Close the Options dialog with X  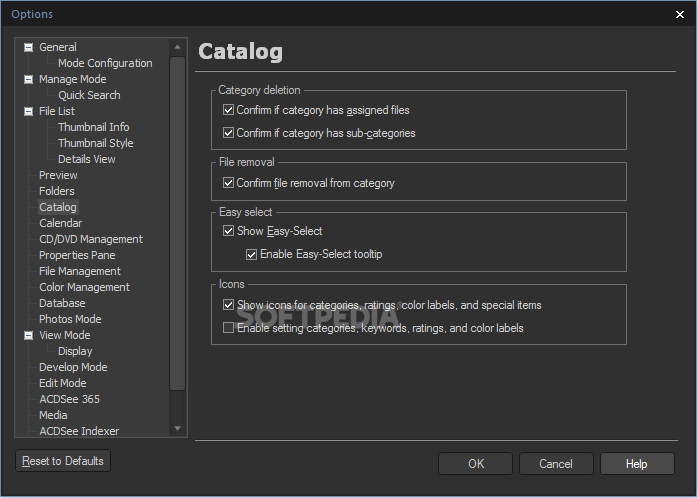coord(680,15)
